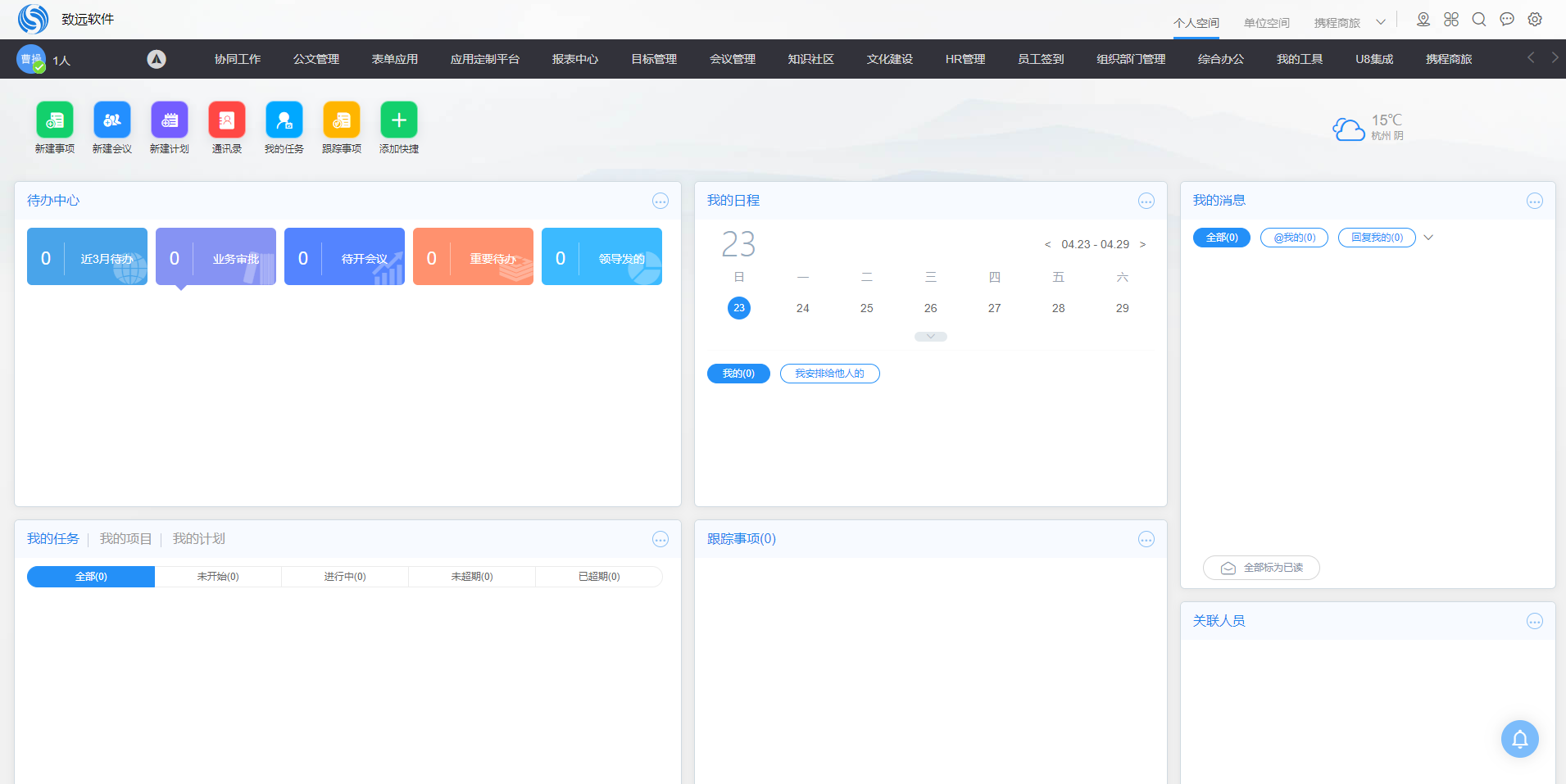Viewport: 1566px width, 784px height.
Task: Switch to 携程商旅 space tab
Action: (x=1337, y=23)
